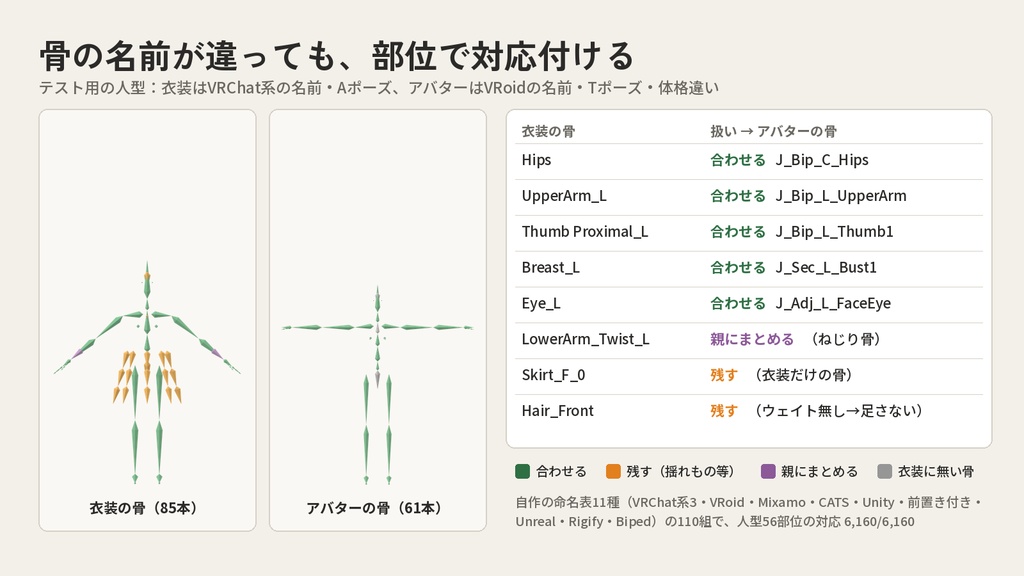Click J_Bip_L_UpperArm bone name
The image size is (1024, 576).
841,196
